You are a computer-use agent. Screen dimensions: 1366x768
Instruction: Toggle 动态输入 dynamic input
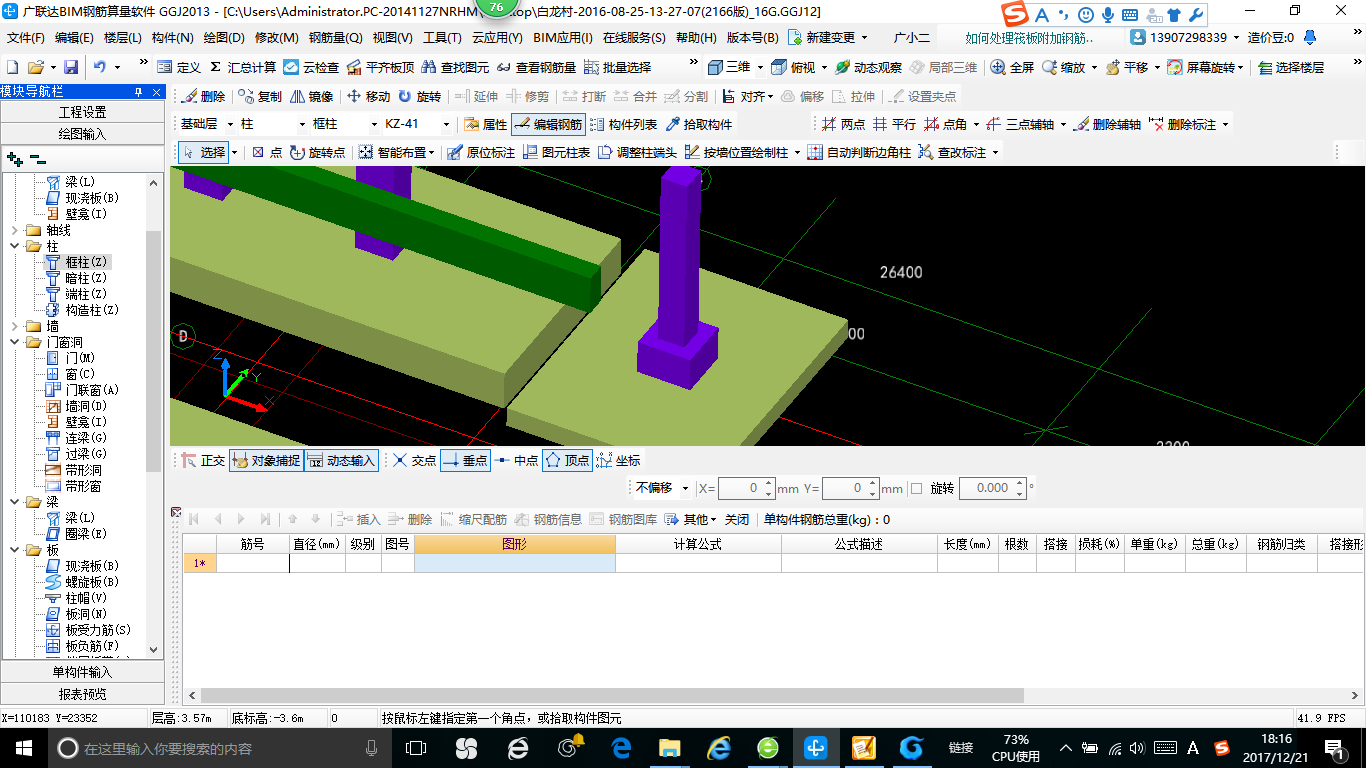coord(341,460)
